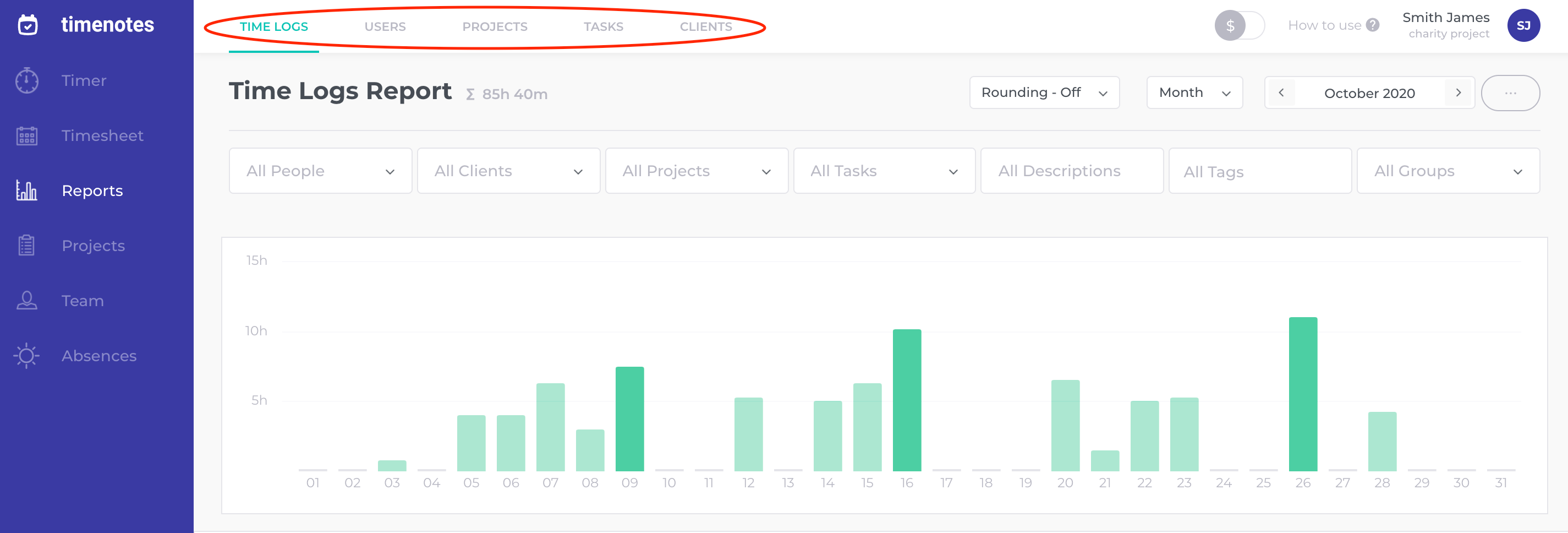Image resolution: width=1568 pixels, height=533 pixels.
Task: Toggle the dollar billing switch
Action: click(1240, 25)
